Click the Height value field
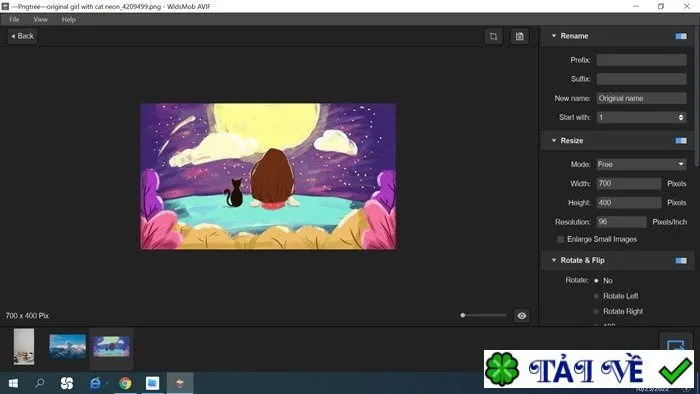Screen dimensions: 700x394 (629, 203)
